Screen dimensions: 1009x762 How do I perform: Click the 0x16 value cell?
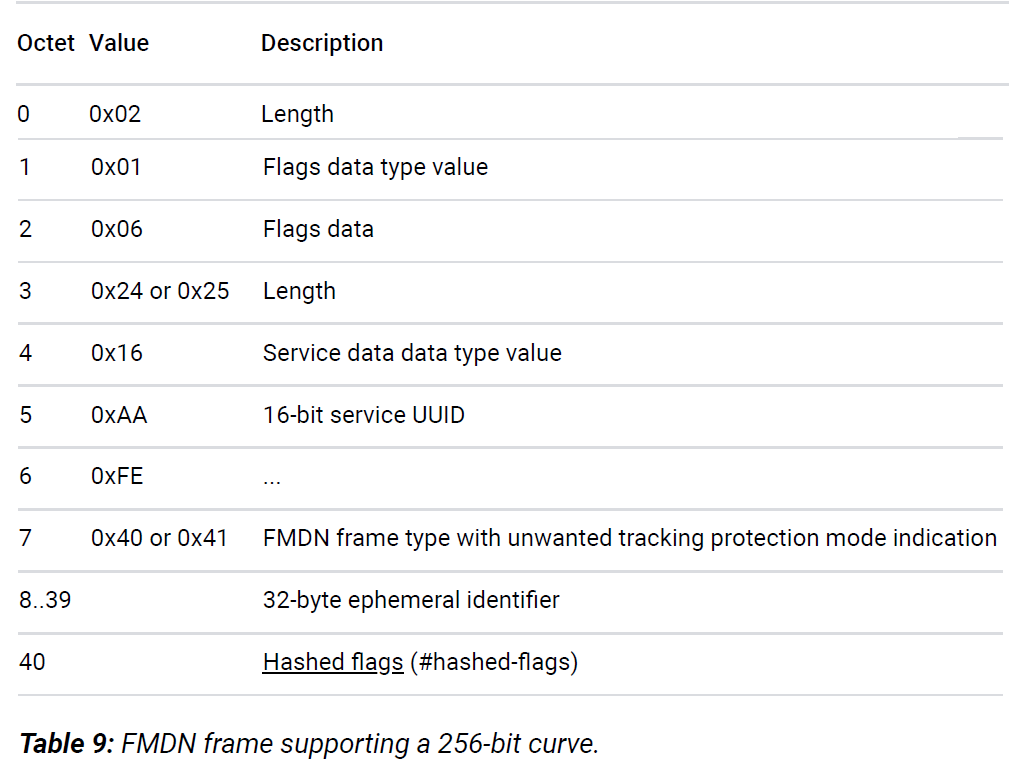[117, 353]
